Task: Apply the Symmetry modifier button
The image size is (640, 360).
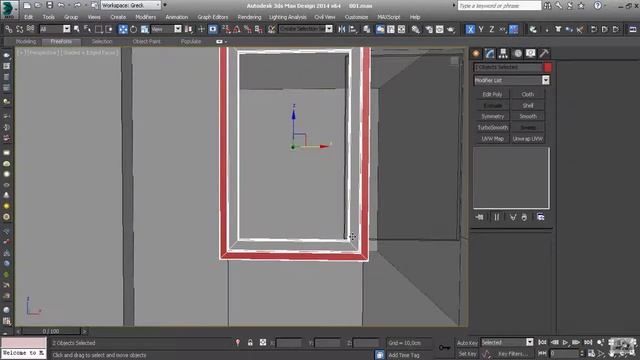Action: click(492, 117)
